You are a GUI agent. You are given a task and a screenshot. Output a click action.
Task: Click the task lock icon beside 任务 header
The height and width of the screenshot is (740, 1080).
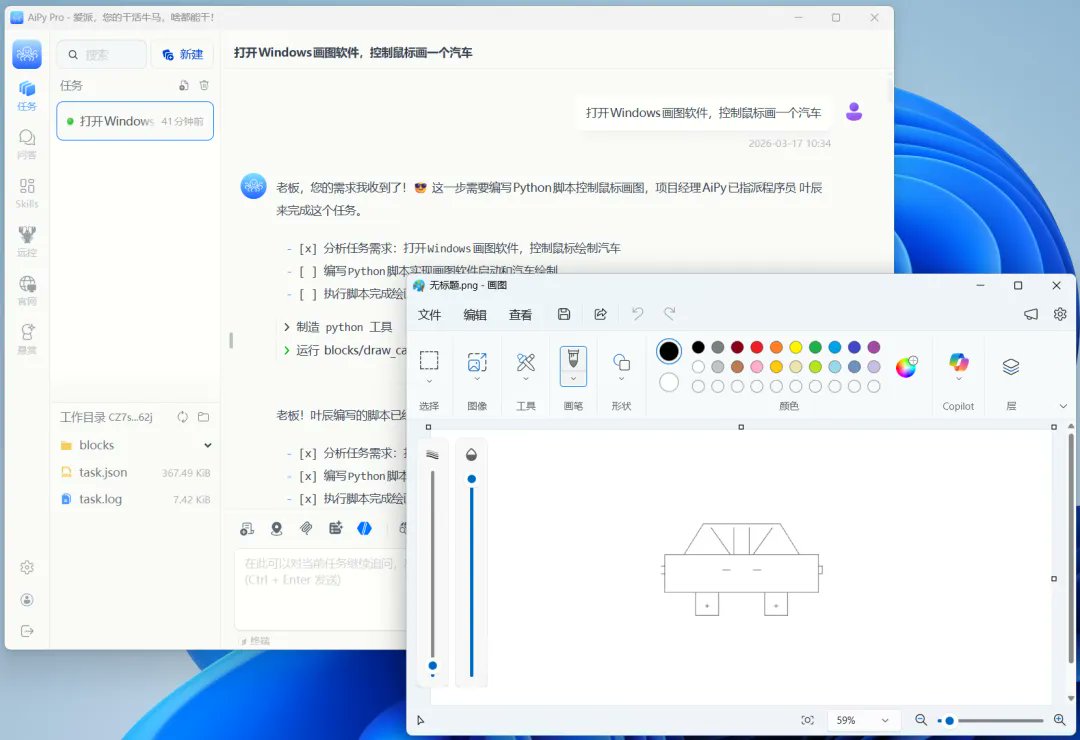[184, 85]
